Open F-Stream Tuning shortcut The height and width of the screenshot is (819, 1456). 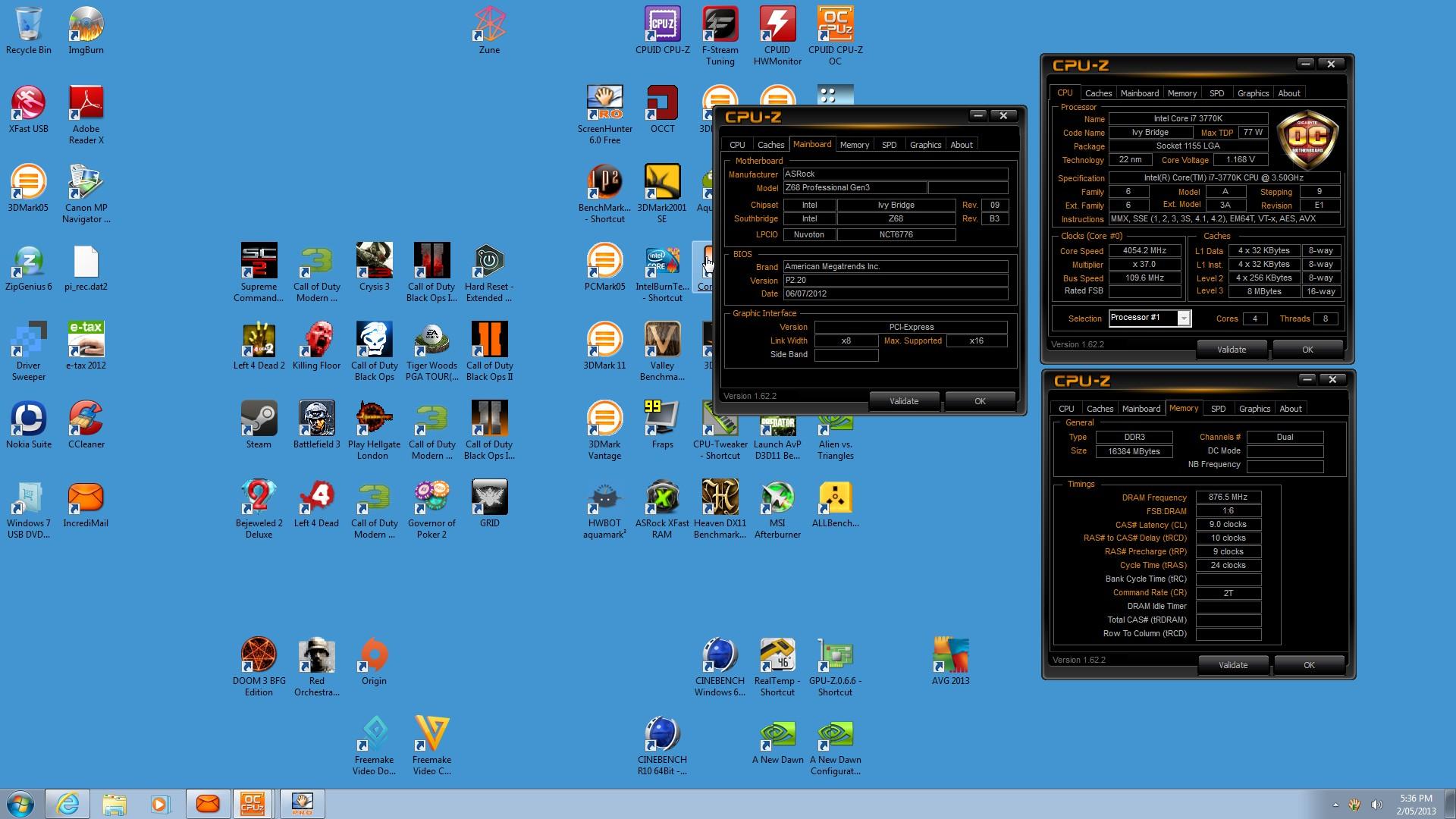point(720,36)
